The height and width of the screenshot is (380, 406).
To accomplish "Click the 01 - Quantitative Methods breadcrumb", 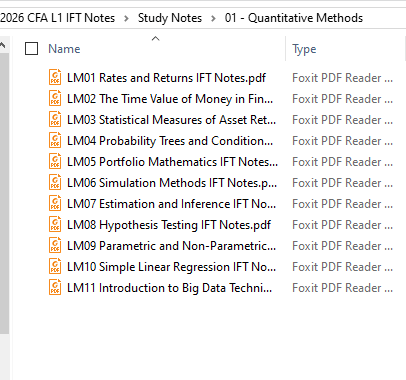I will 294,18.
